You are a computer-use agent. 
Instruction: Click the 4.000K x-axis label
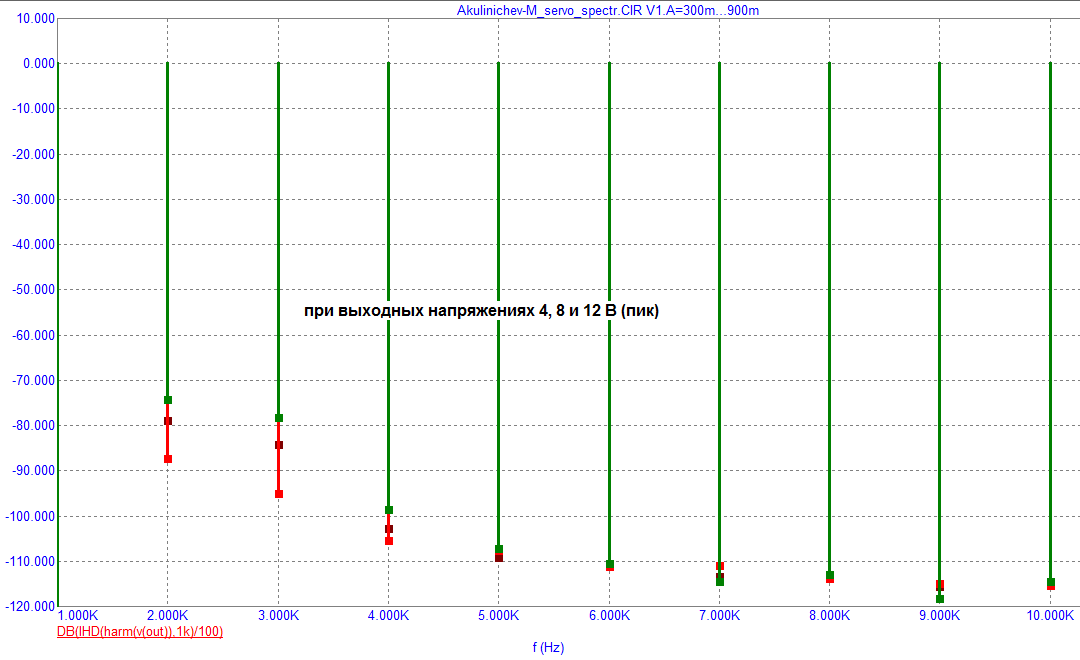point(388,615)
